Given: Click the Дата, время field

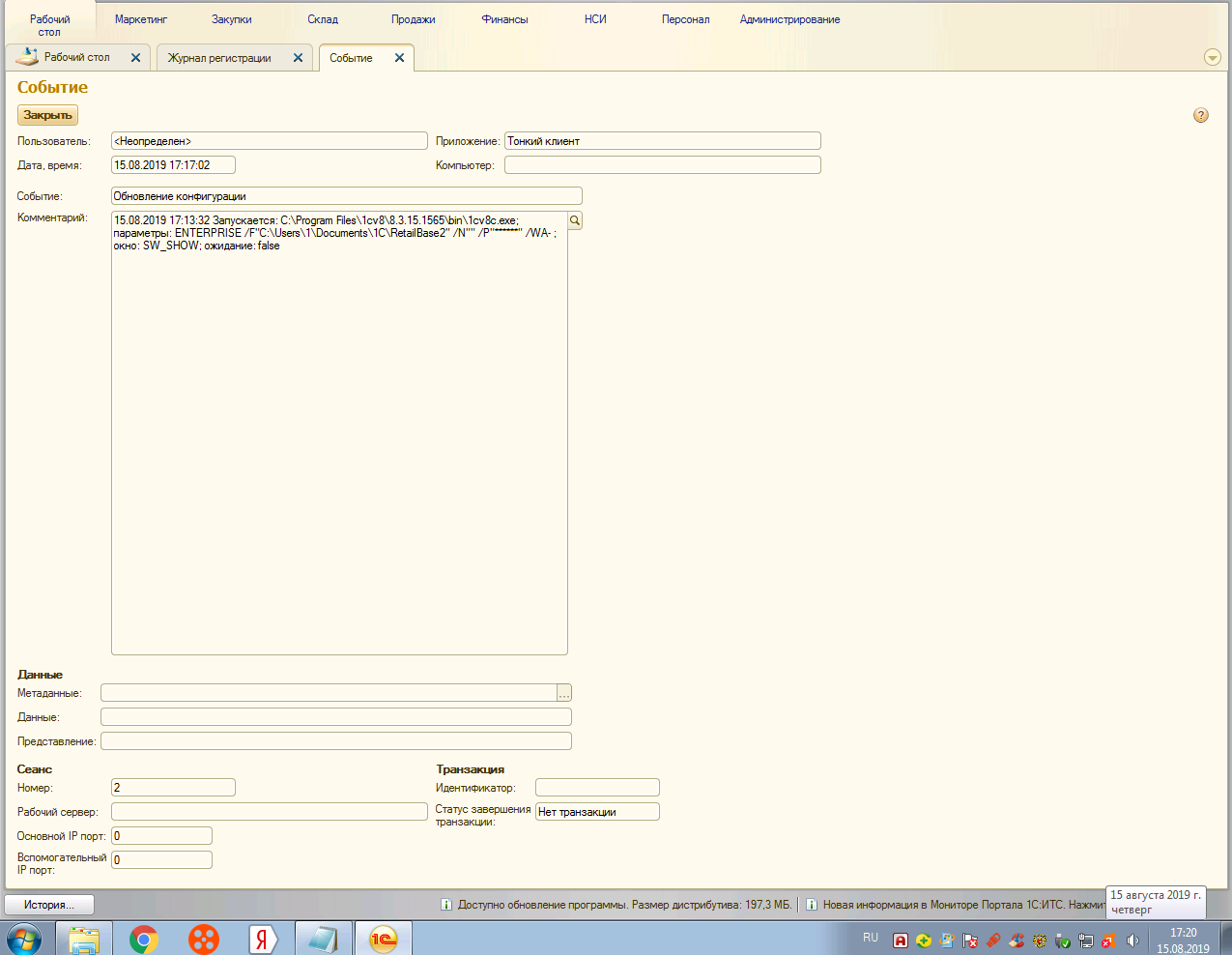Looking at the screenshot, I should point(173,165).
